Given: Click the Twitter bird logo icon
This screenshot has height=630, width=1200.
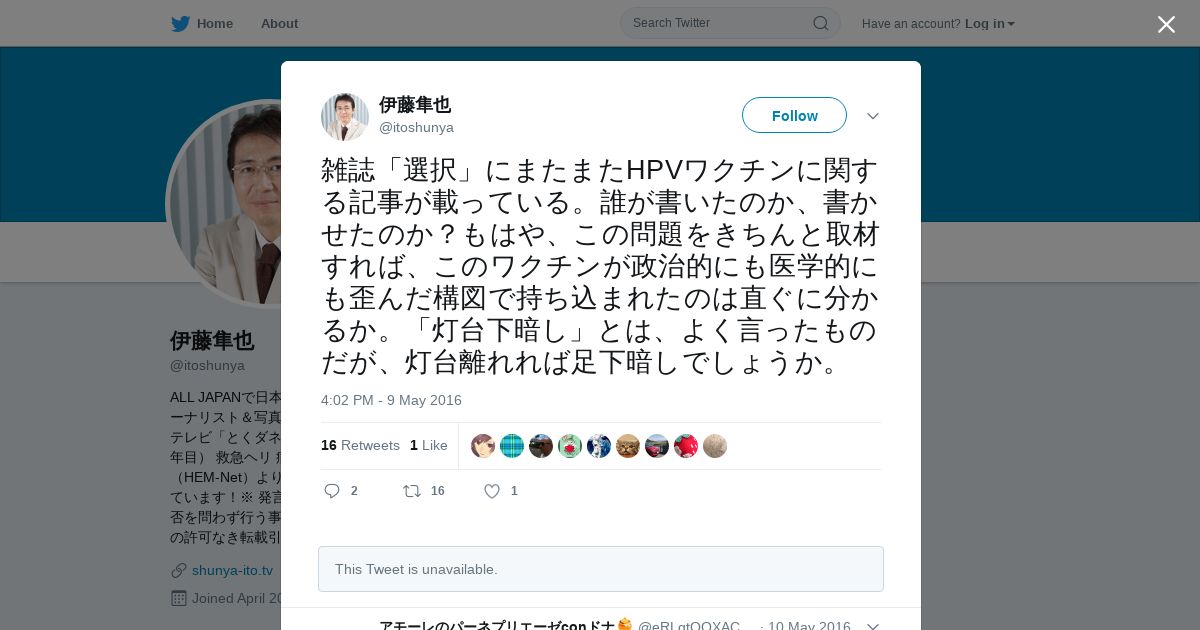Looking at the screenshot, I should (x=180, y=24).
